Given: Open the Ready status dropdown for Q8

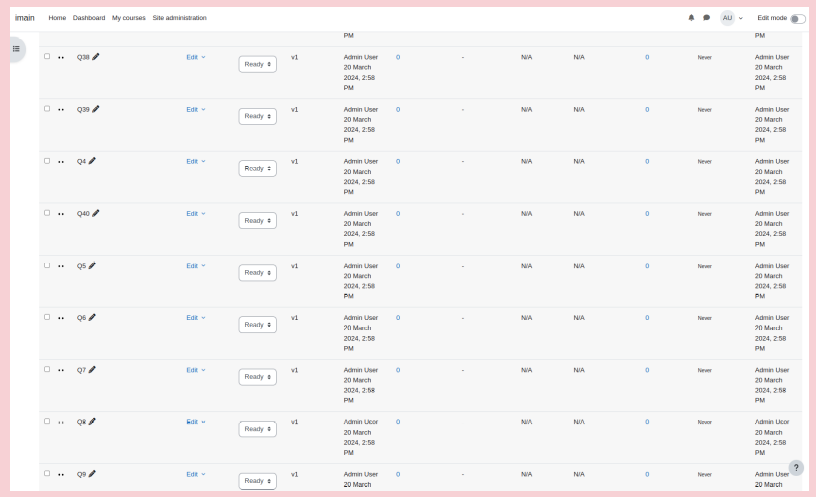Looking at the screenshot, I should 258,429.
